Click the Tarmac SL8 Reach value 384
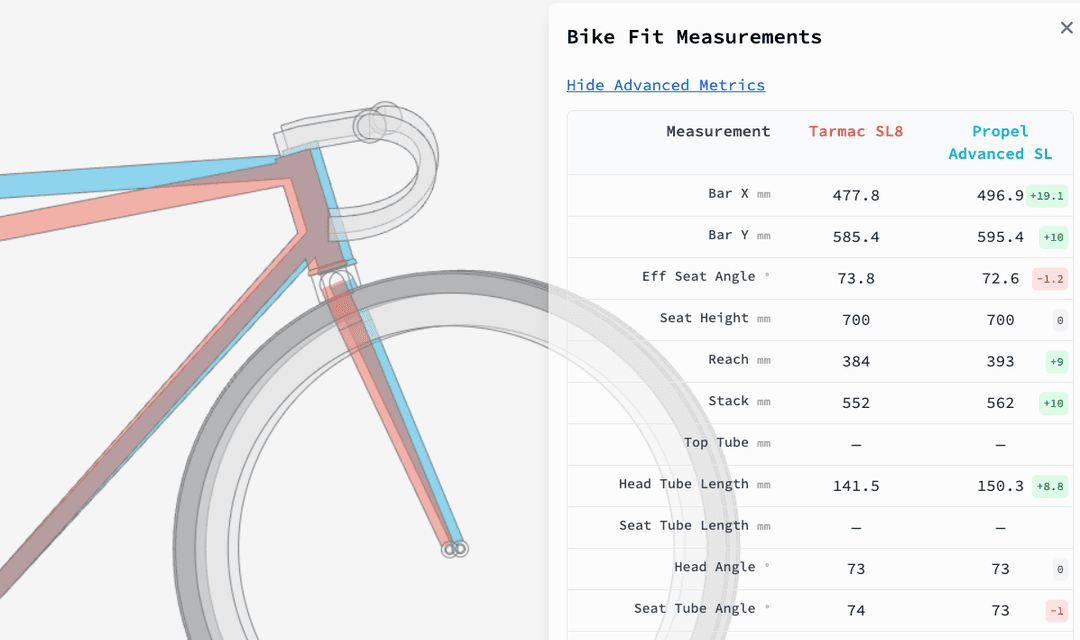1080x640 pixels. 856,362
